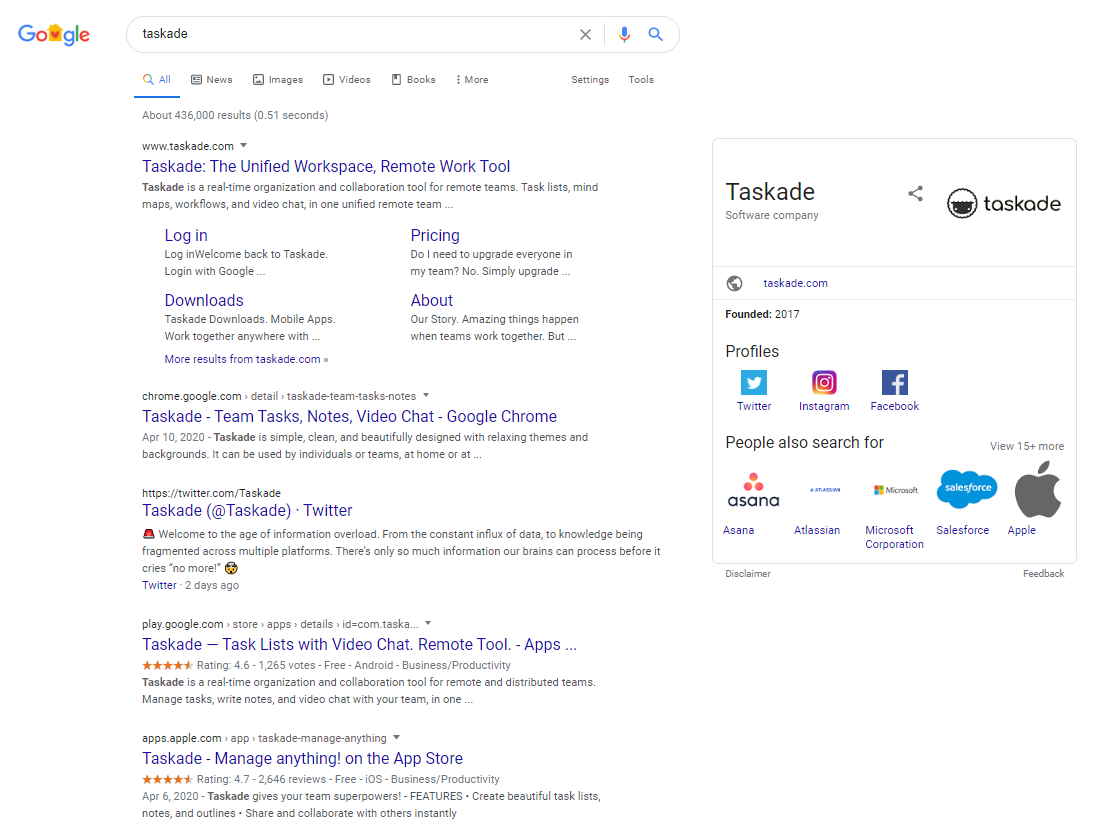Open the More search categories menu
The image size is (1104, 839).
point(472,80)
